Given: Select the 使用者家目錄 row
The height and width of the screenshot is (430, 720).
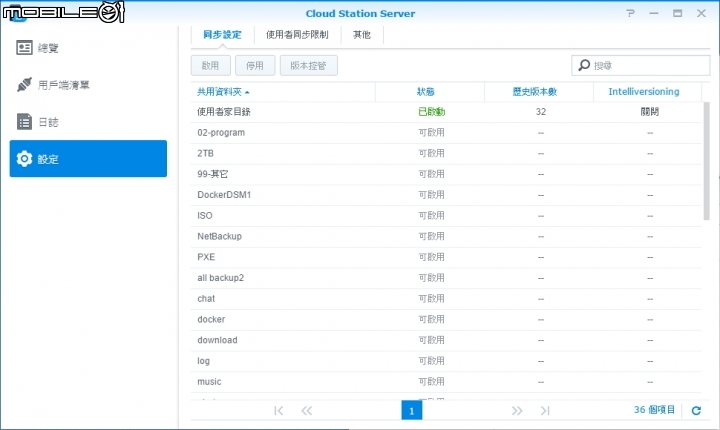Looking at the screenshot, I should pos(446,112).
